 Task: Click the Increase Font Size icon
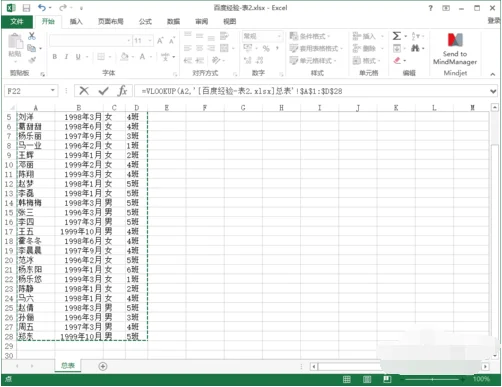pyautogui.click(x=160, y=41)
